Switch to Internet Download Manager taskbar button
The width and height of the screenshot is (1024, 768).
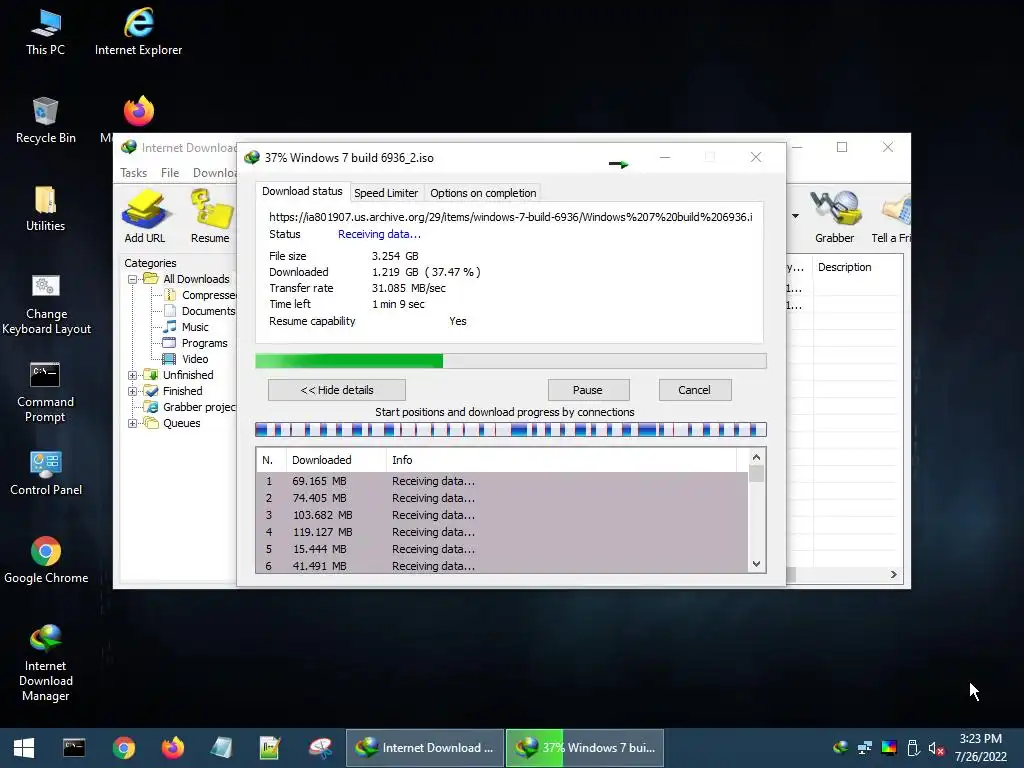pos(425,748)
